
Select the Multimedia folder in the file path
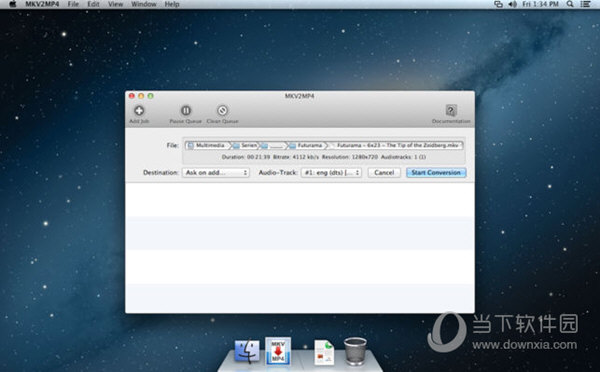point(207,145)
